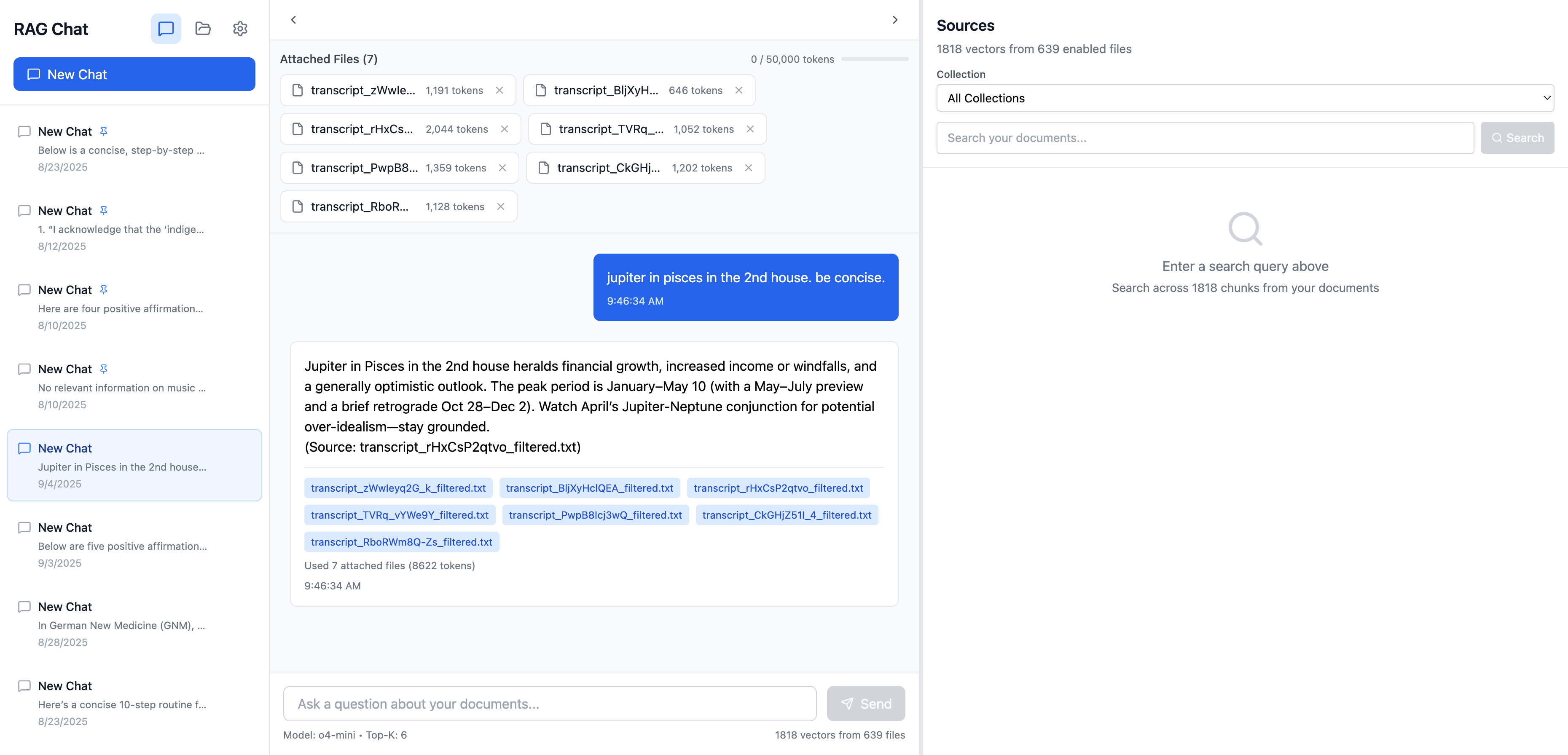Open the All Collections dropdown
Viewport: 1568px width, 755px height.
point(1244,98)
